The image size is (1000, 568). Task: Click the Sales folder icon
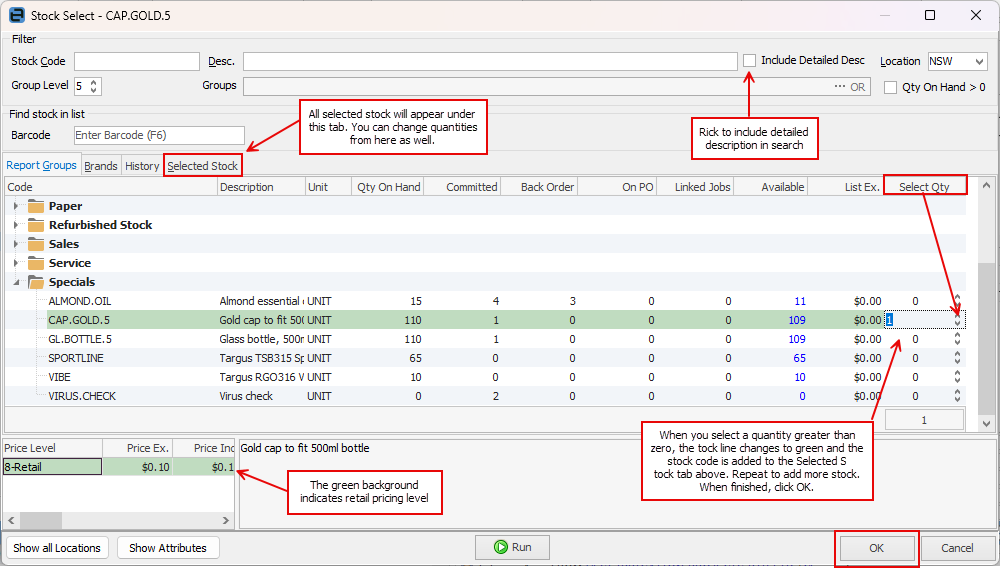click(x=36, y=244)
